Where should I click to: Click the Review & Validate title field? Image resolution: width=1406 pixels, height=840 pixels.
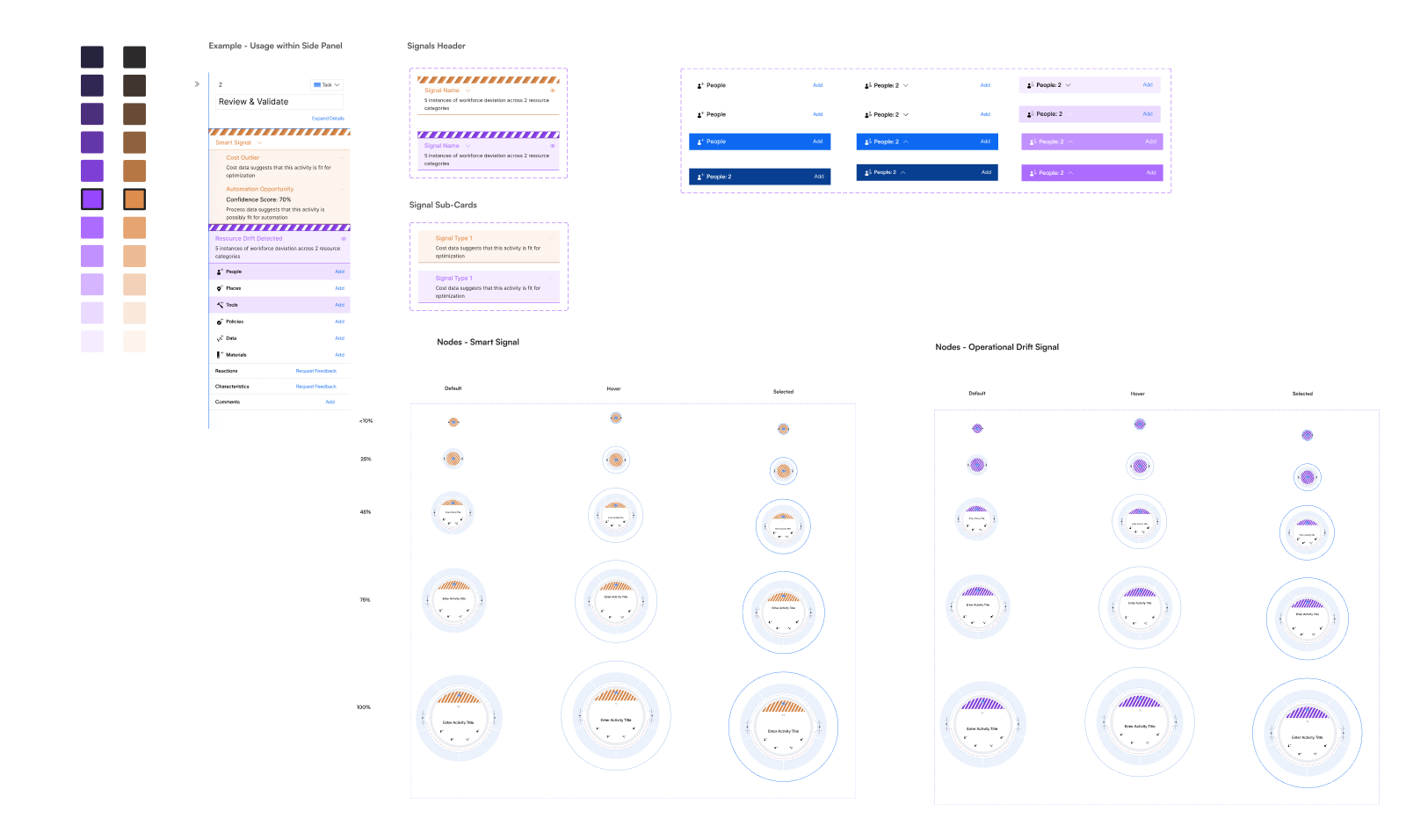279,102
